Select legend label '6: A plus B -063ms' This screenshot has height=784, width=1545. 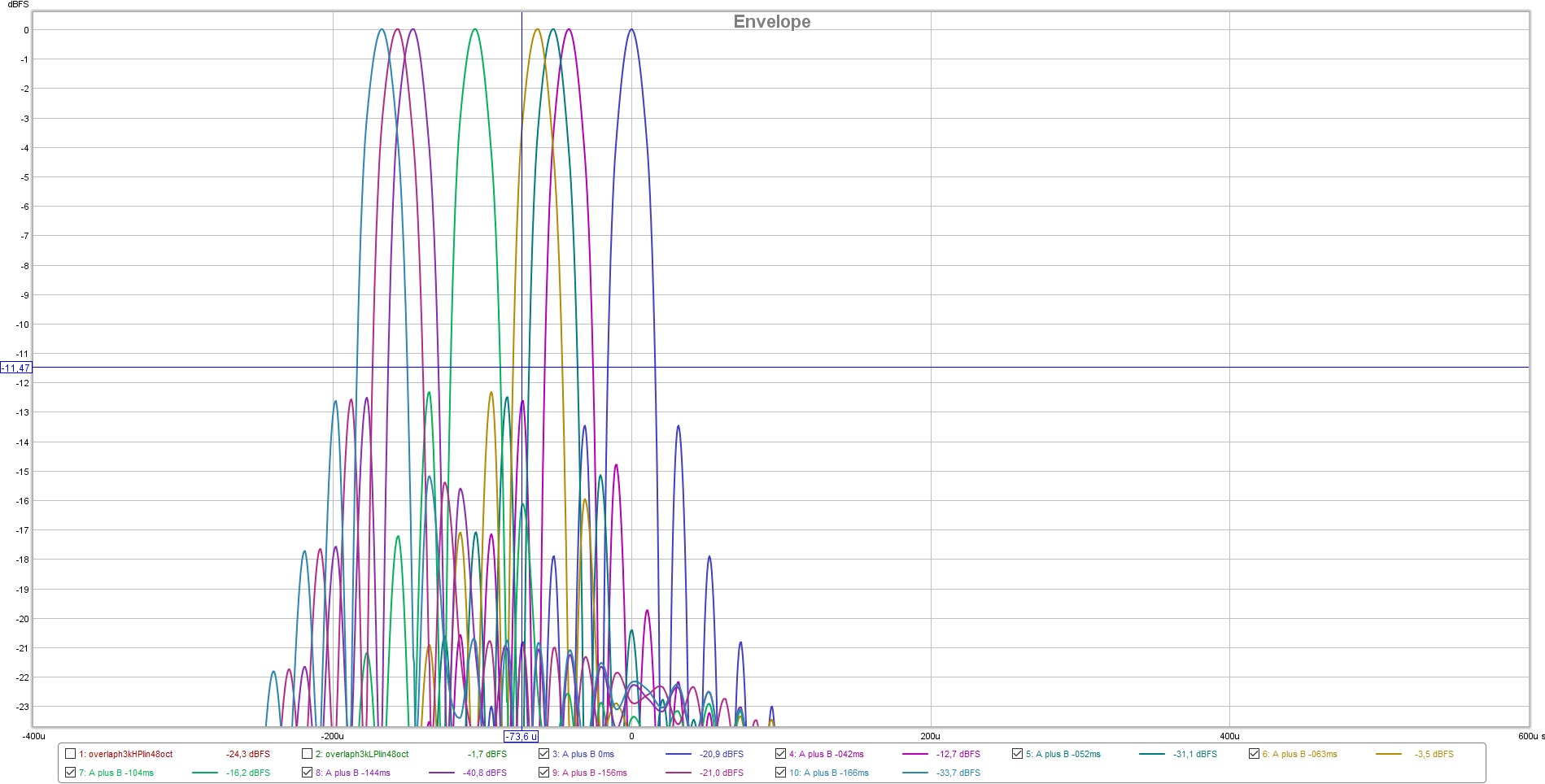click(1300, 755)
